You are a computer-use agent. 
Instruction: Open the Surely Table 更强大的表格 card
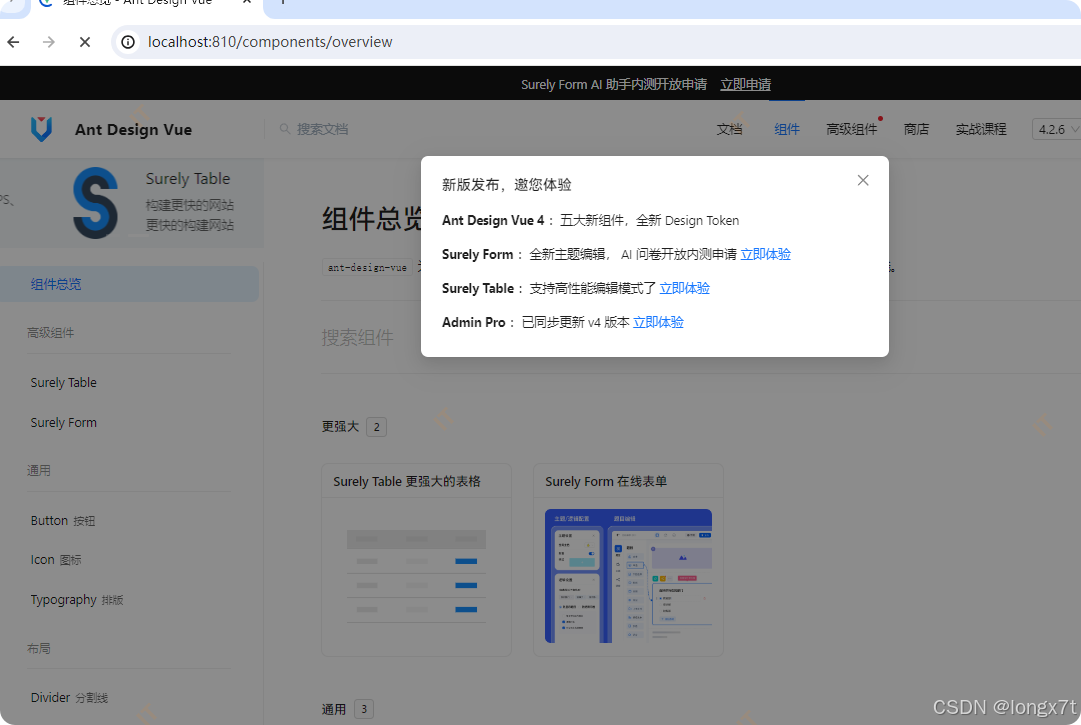(x=416, y=560)
